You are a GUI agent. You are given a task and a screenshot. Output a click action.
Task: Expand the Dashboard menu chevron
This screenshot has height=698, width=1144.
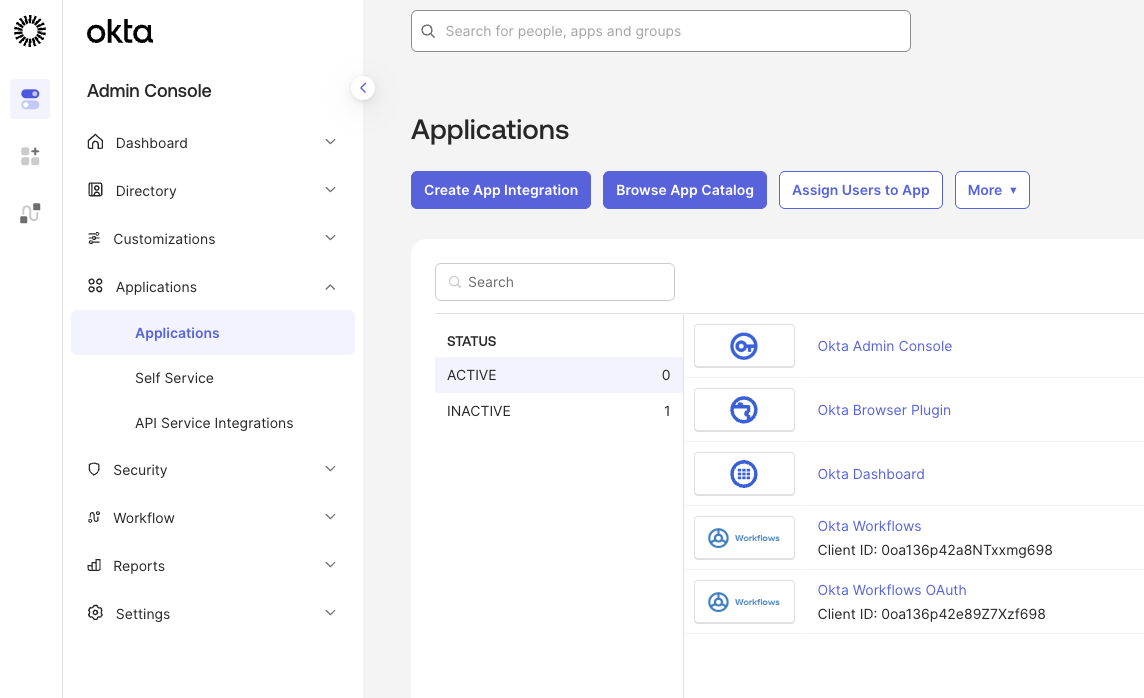click(331, 141)
